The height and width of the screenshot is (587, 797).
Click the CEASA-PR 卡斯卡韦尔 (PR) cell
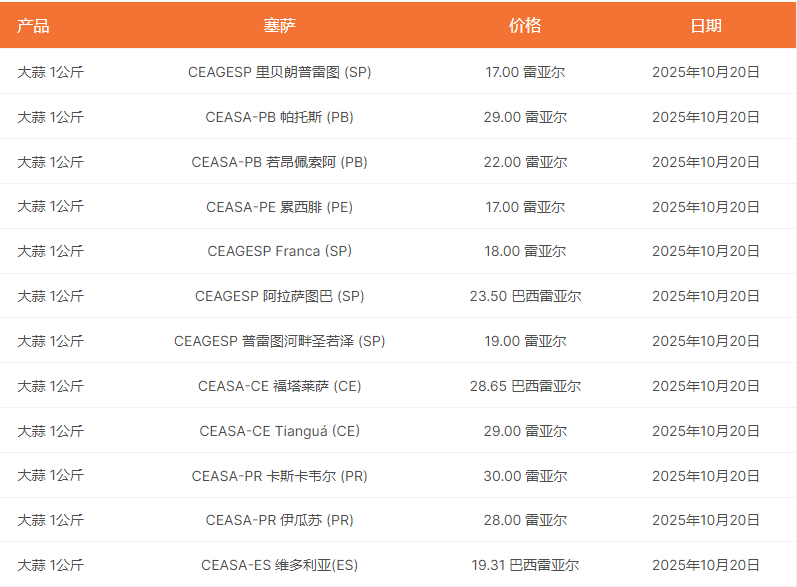coord(279,476)
